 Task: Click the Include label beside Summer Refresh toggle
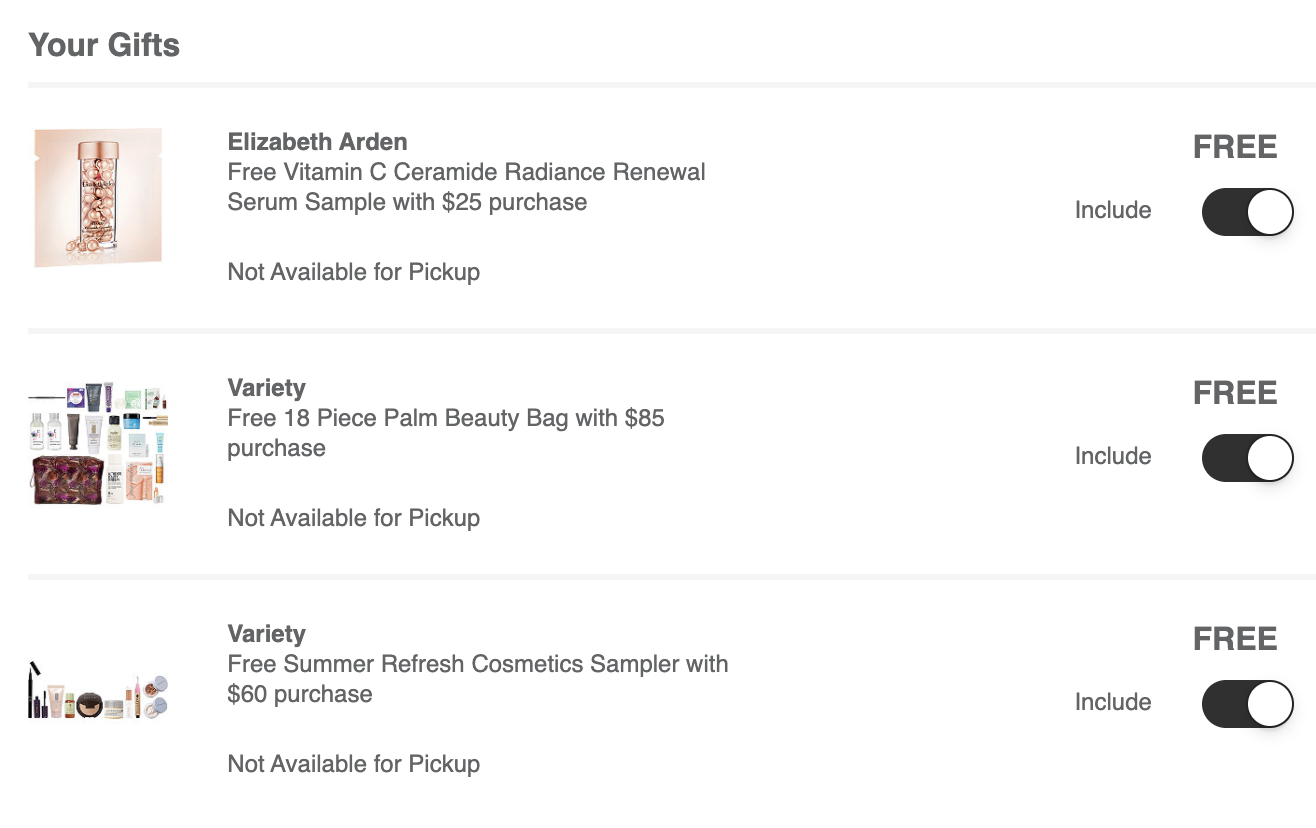tap(1113, 702)
